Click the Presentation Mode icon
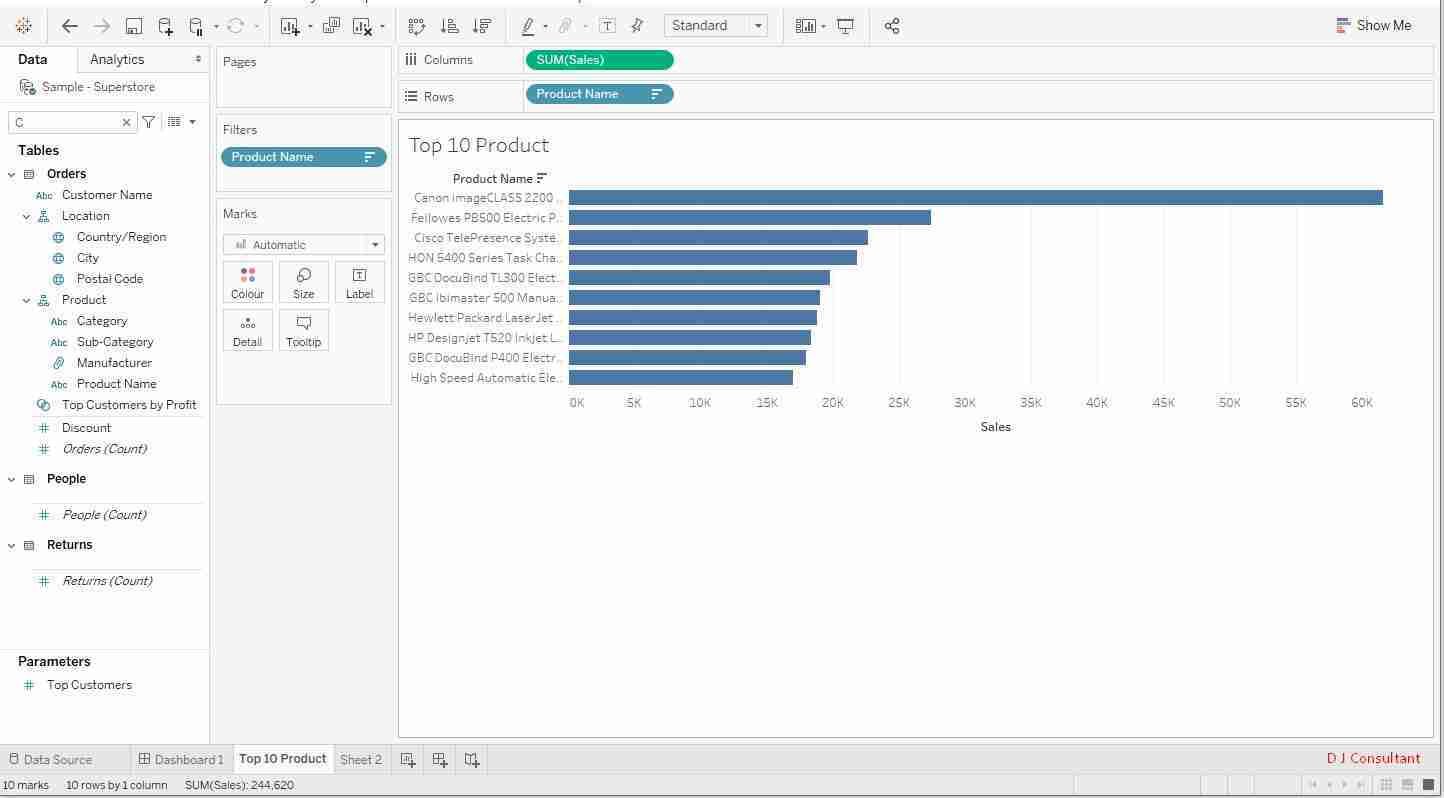 [845, 26]
